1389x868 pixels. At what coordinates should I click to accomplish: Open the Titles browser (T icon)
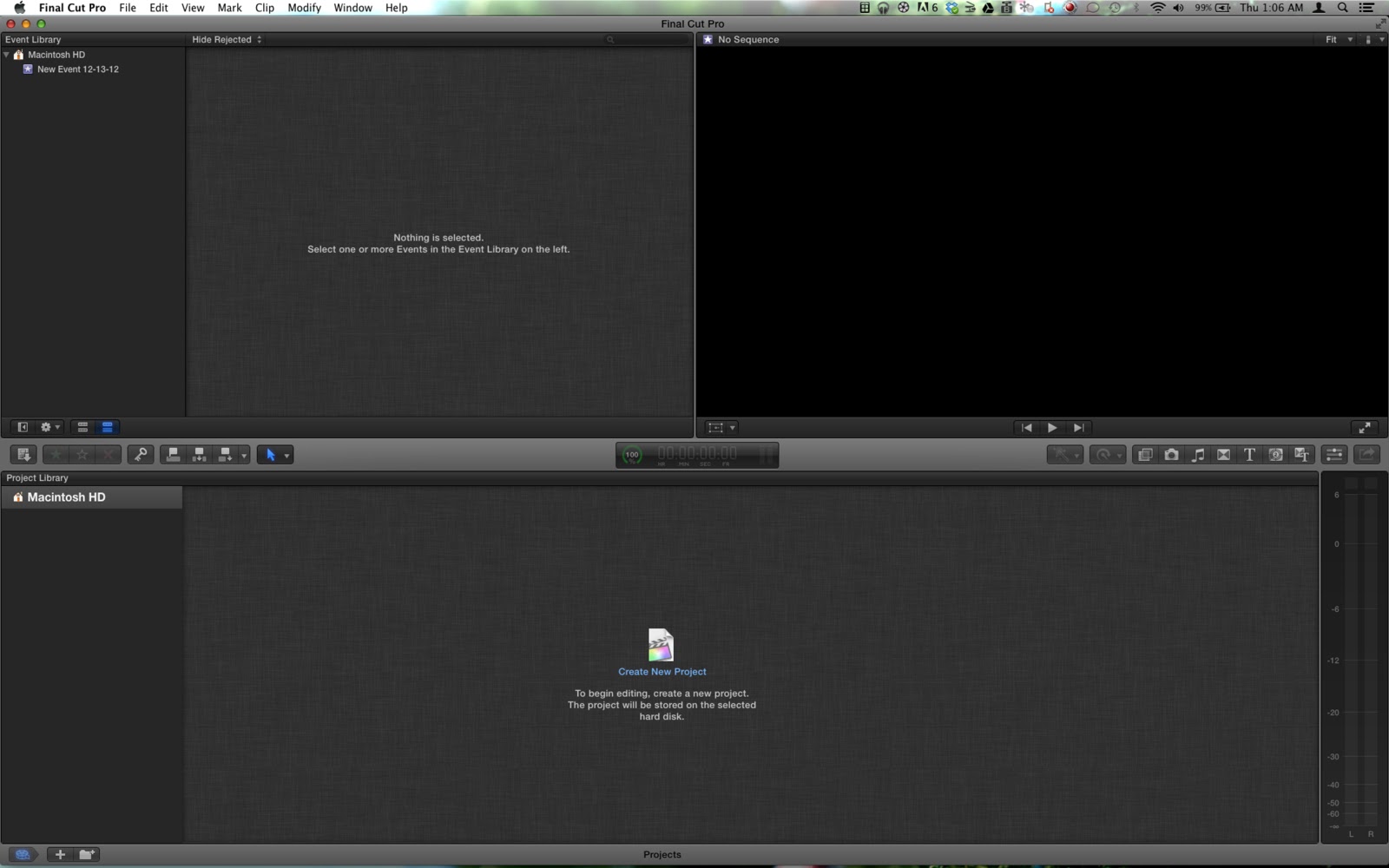click(1249, 455)
